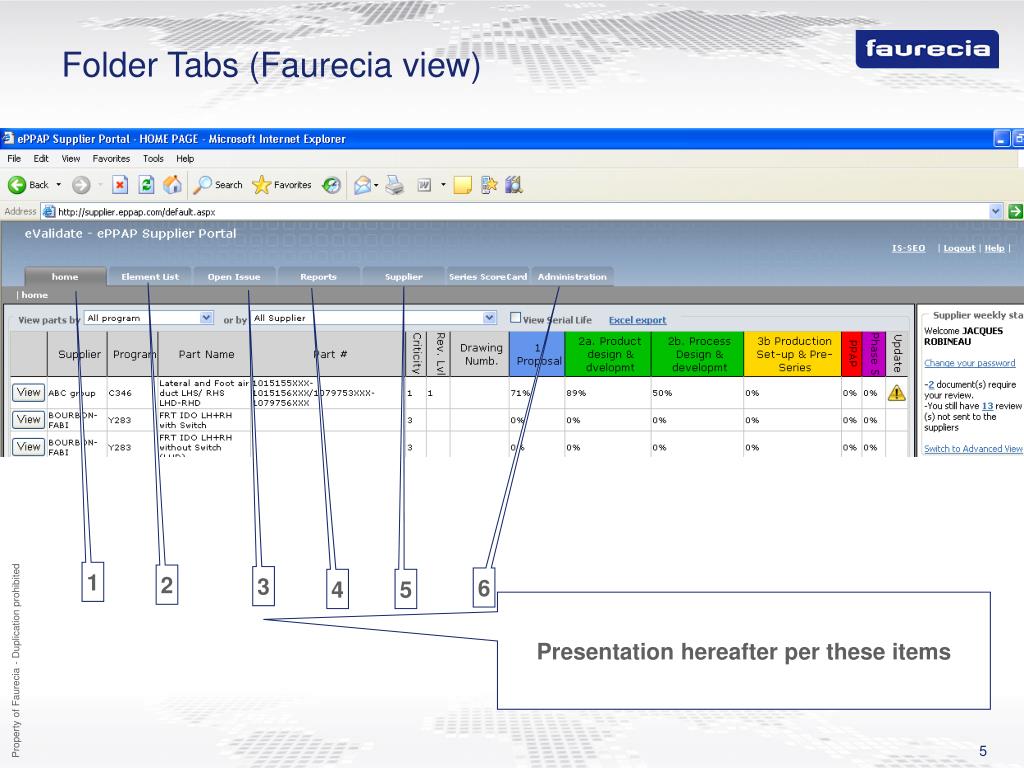Click the home breadcrumb below tabs
The width and height of the screenshot is (1024, 768).
click(34, 295)
